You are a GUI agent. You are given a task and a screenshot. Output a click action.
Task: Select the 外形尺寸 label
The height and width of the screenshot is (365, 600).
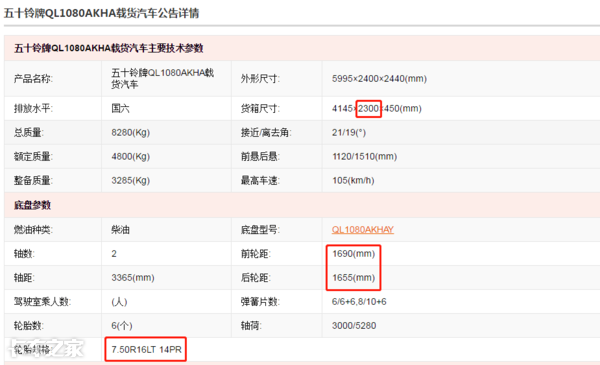[x=260, y=79]
